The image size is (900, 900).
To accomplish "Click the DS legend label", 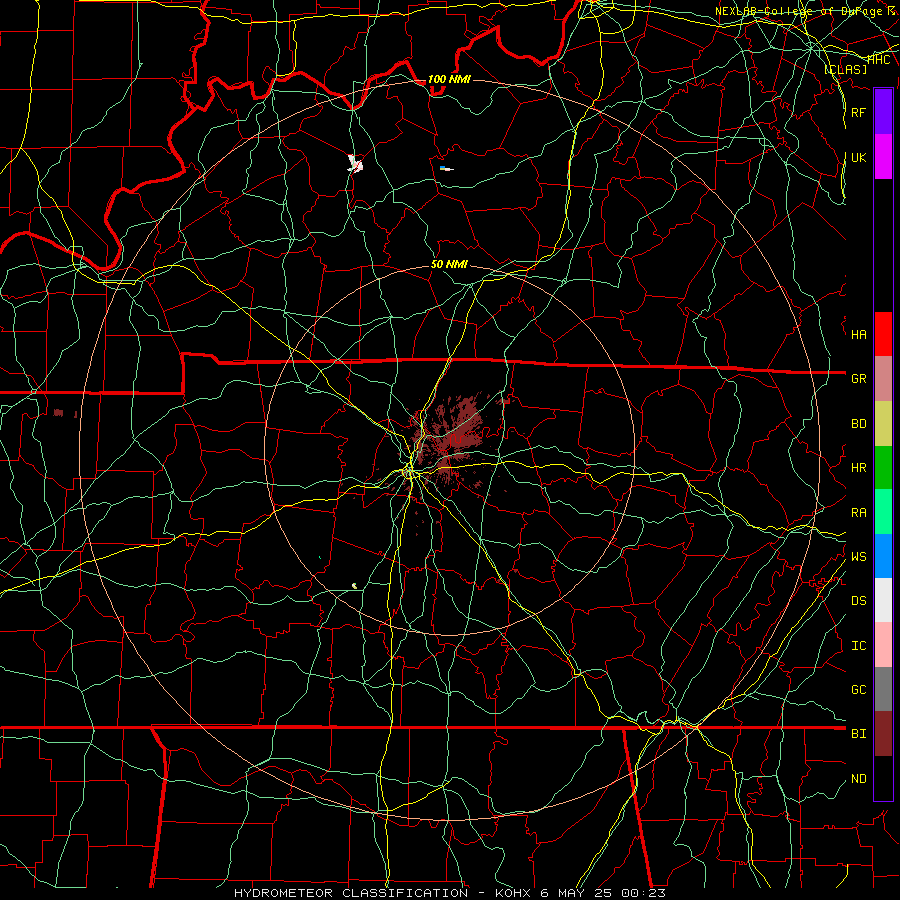I will point(858,601).
